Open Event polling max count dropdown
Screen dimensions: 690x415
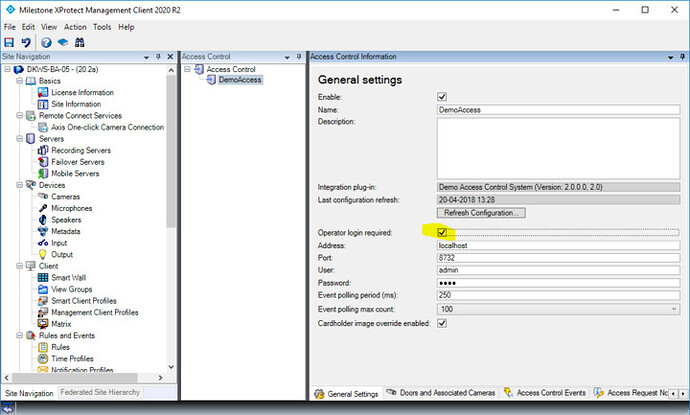coord(674,309)
